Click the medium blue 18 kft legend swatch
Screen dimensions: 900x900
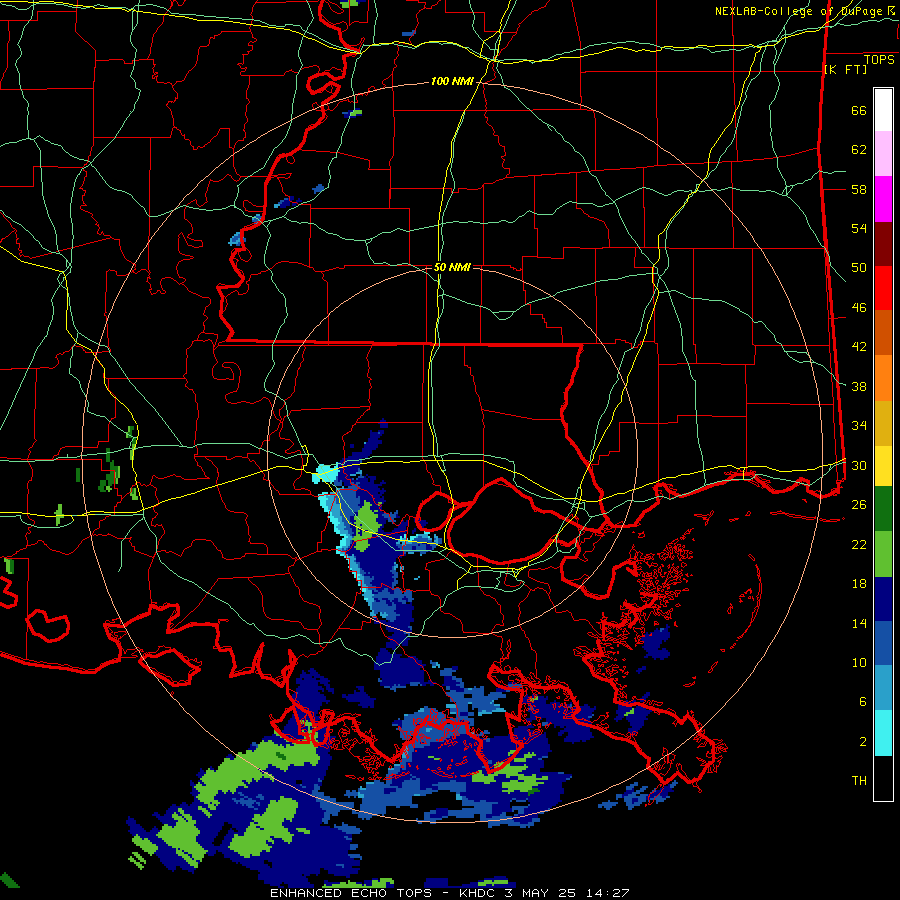coord(883,644)
